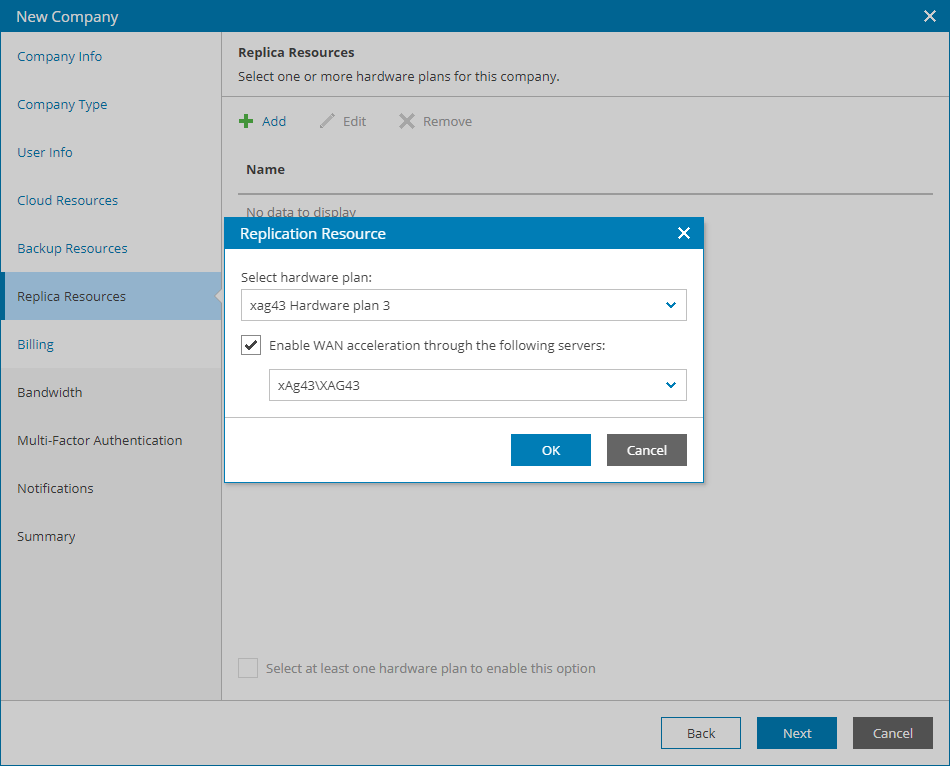Viewport: 950px width, 766px height.
Task: Close the Replication Resource dialog
Action: pyautogui.click(x=683, y=233)
